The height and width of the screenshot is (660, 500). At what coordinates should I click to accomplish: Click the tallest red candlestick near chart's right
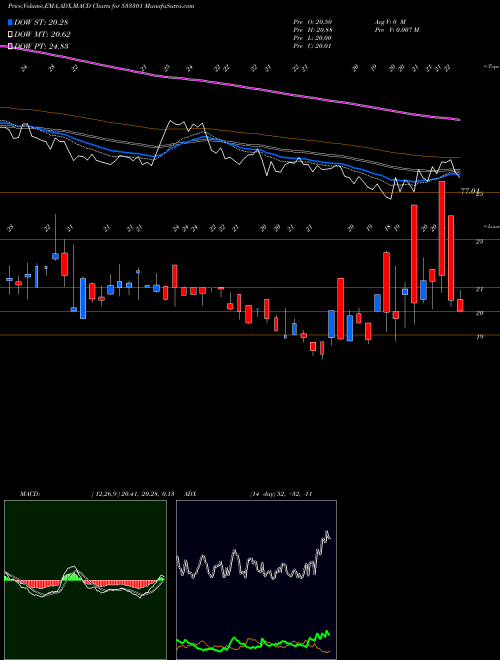[x=441, y=229]
